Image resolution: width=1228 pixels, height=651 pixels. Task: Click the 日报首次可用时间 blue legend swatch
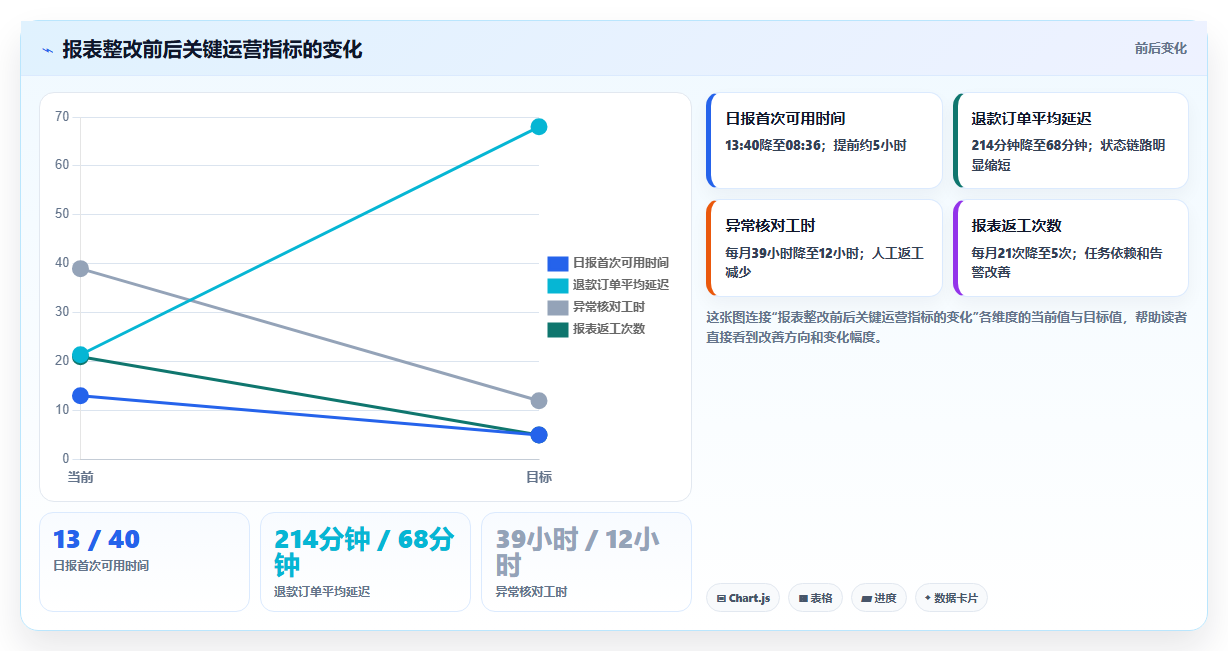[x=558, y=263]
